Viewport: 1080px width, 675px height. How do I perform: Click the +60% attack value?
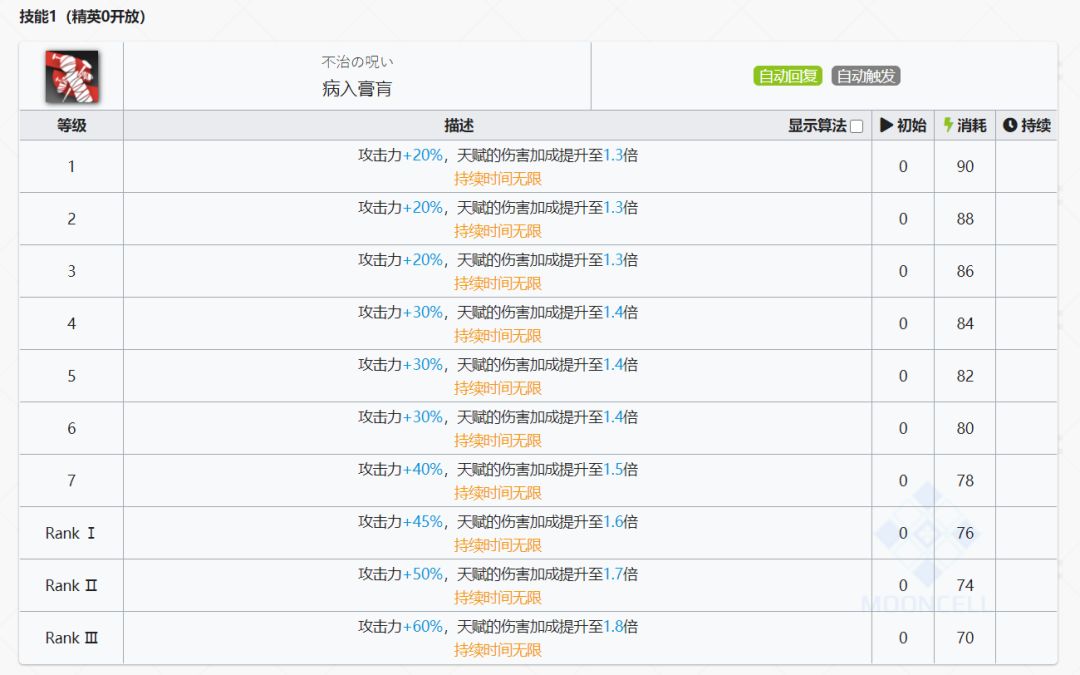click(x=423, y=626)
